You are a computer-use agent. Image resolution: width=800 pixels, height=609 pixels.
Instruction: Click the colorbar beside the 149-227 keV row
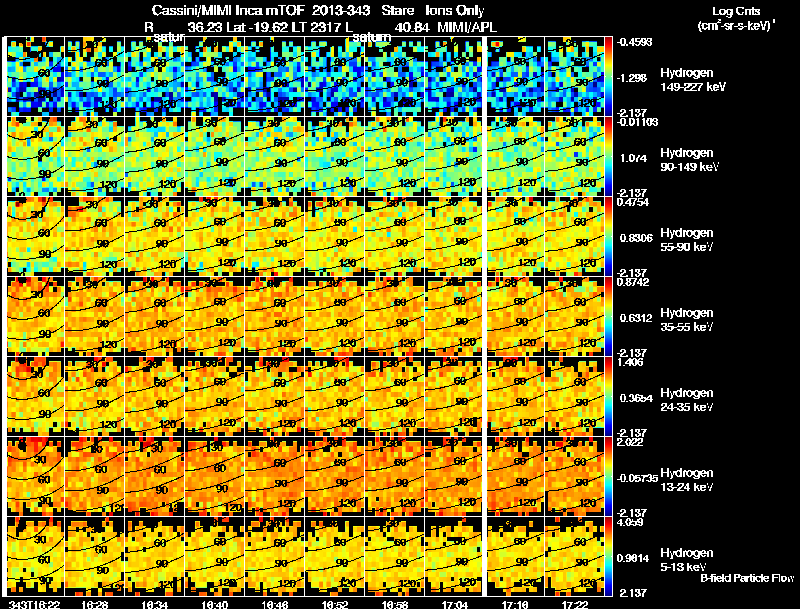pyautogui.click(x=609, y=77)
